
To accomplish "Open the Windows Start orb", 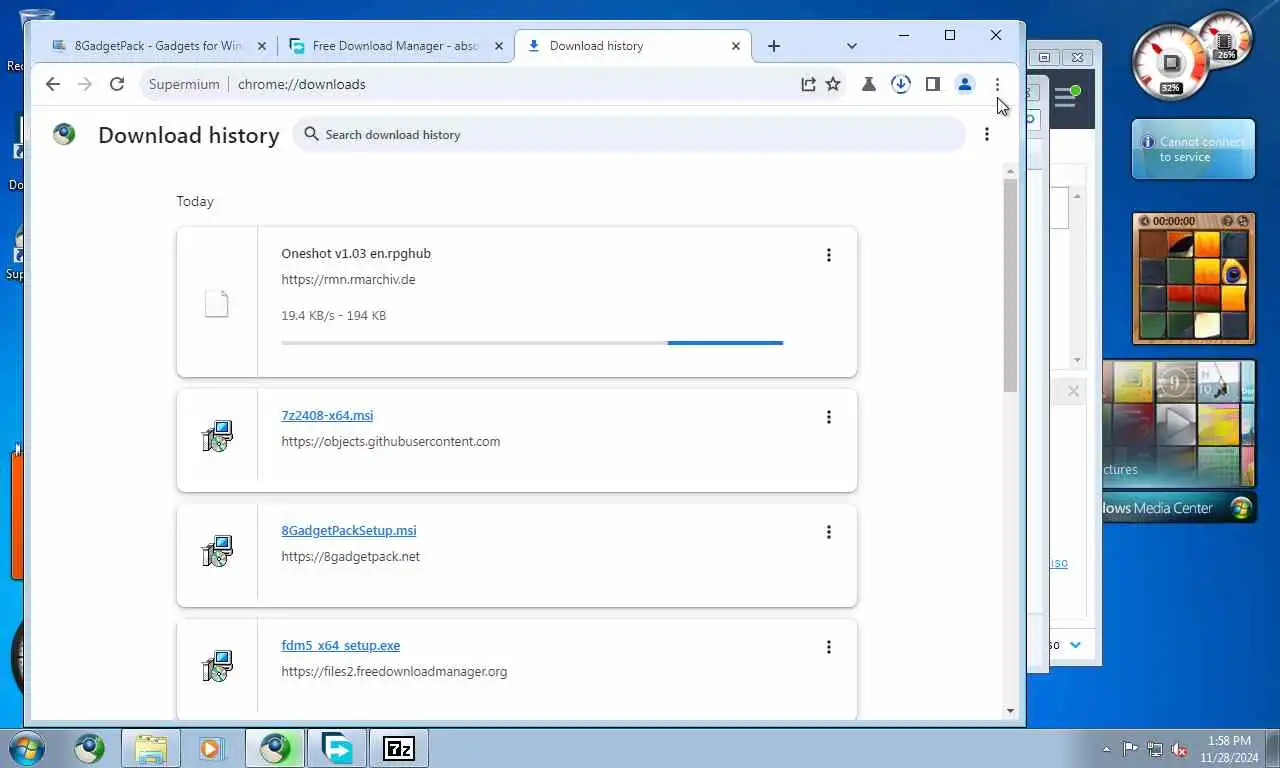I will click(25, 748).
